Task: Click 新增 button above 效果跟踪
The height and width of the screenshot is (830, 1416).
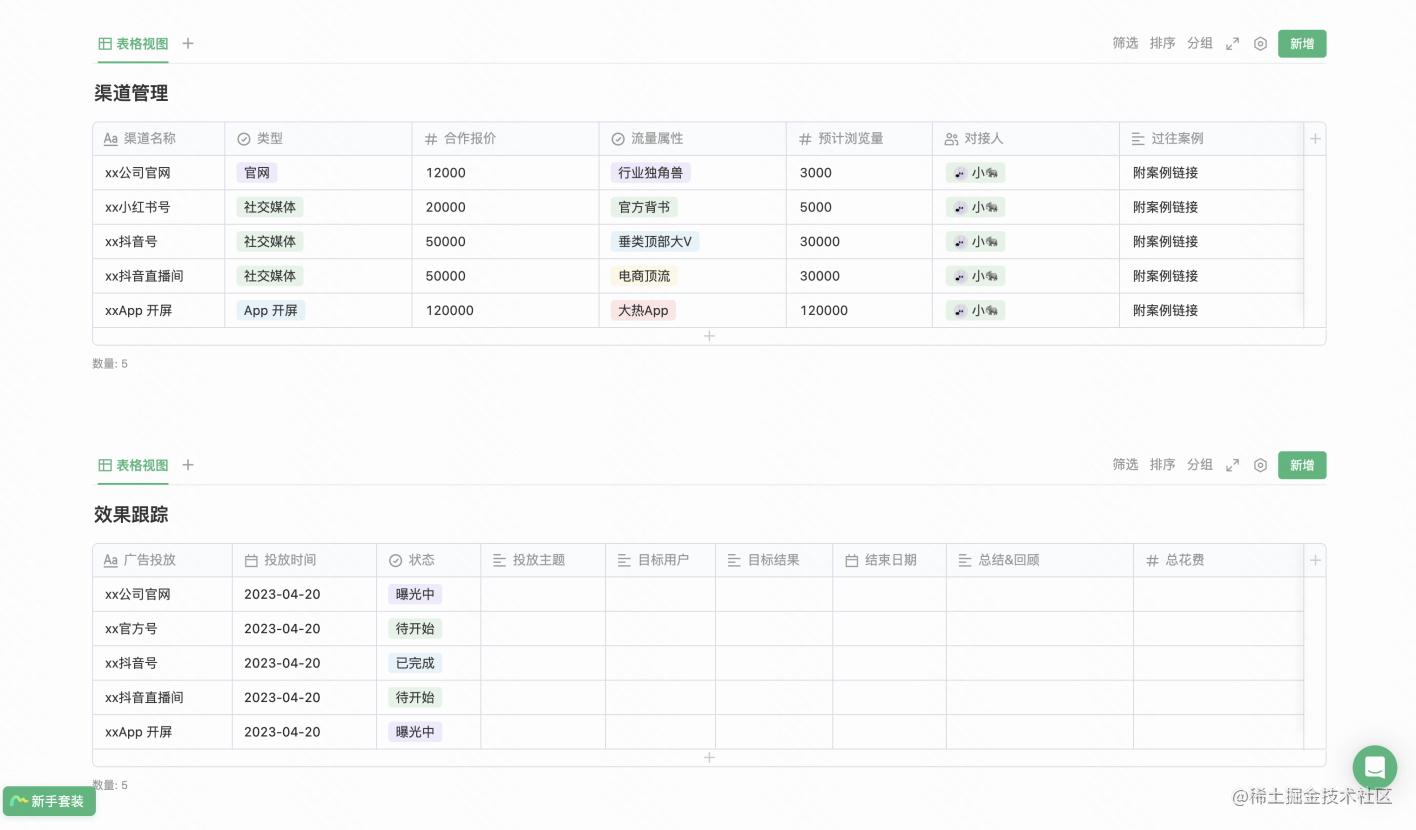Action: tap(1302, 465)
